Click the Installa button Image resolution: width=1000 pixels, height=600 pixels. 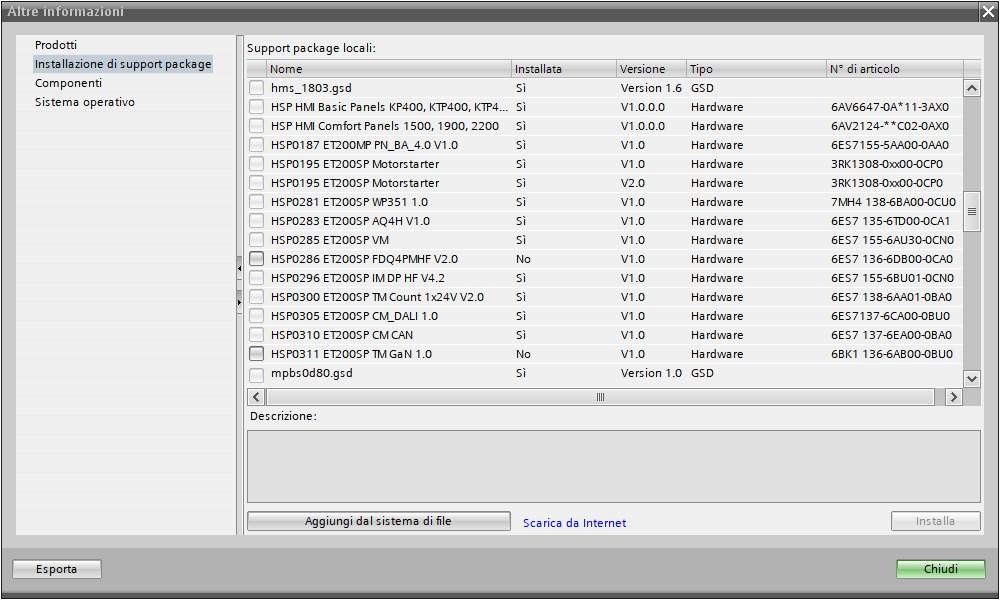tap(936, 521)
